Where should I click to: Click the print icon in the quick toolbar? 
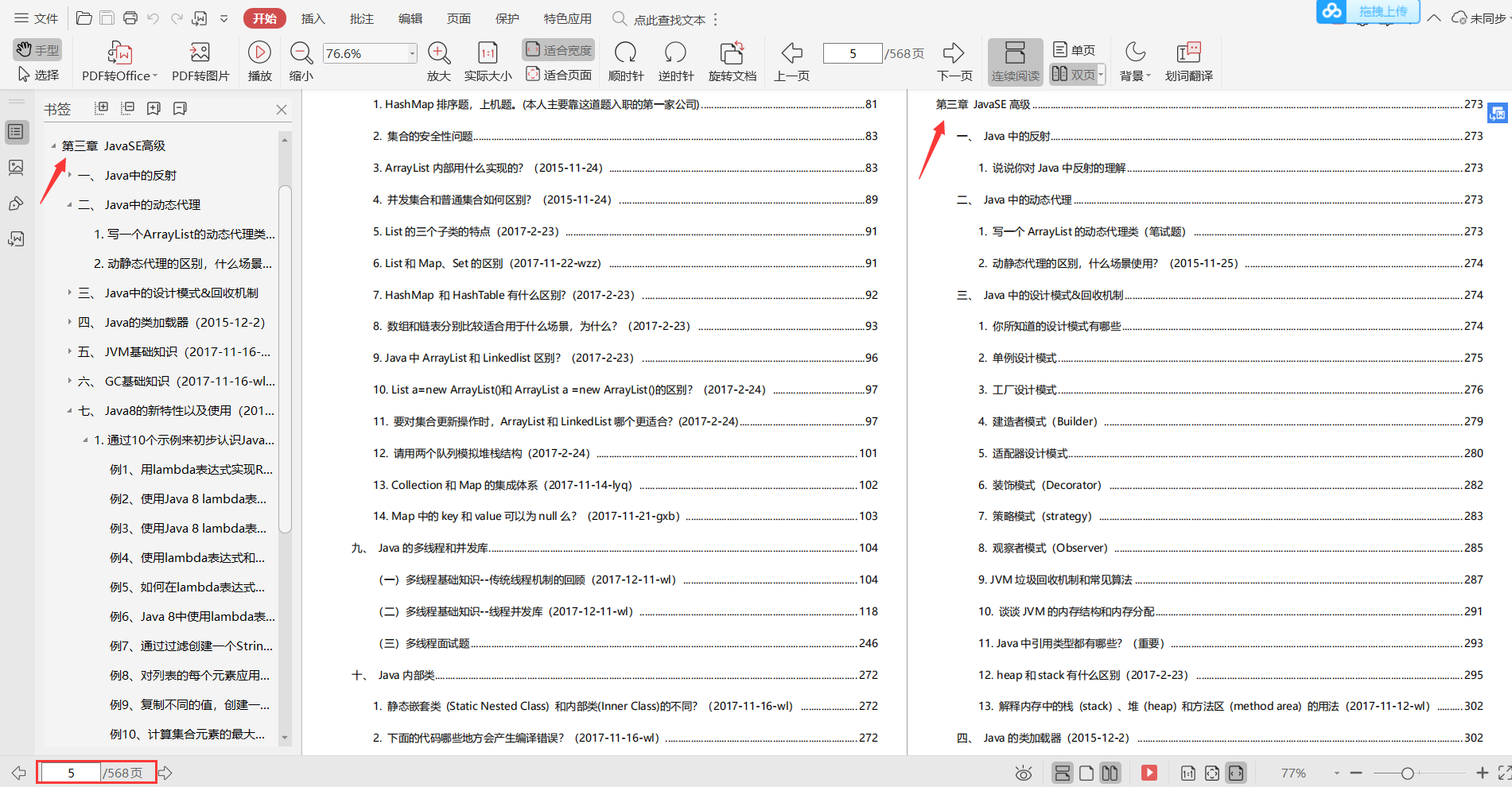130,18
